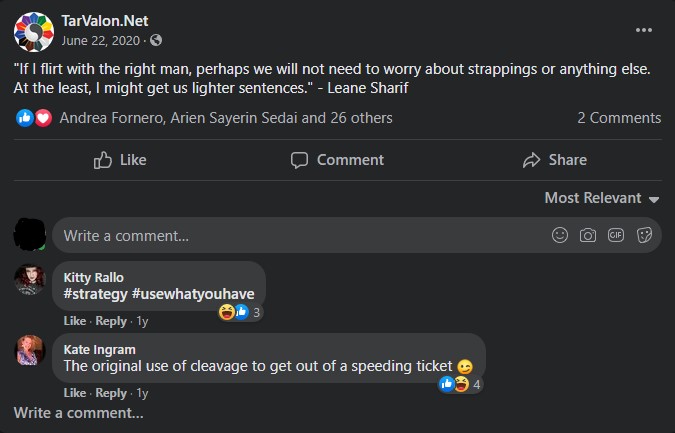Focus the 'Write a comment...' input field
Image resolution: width=675 pixels, height=433 pixels.
[x=300, y=236]
